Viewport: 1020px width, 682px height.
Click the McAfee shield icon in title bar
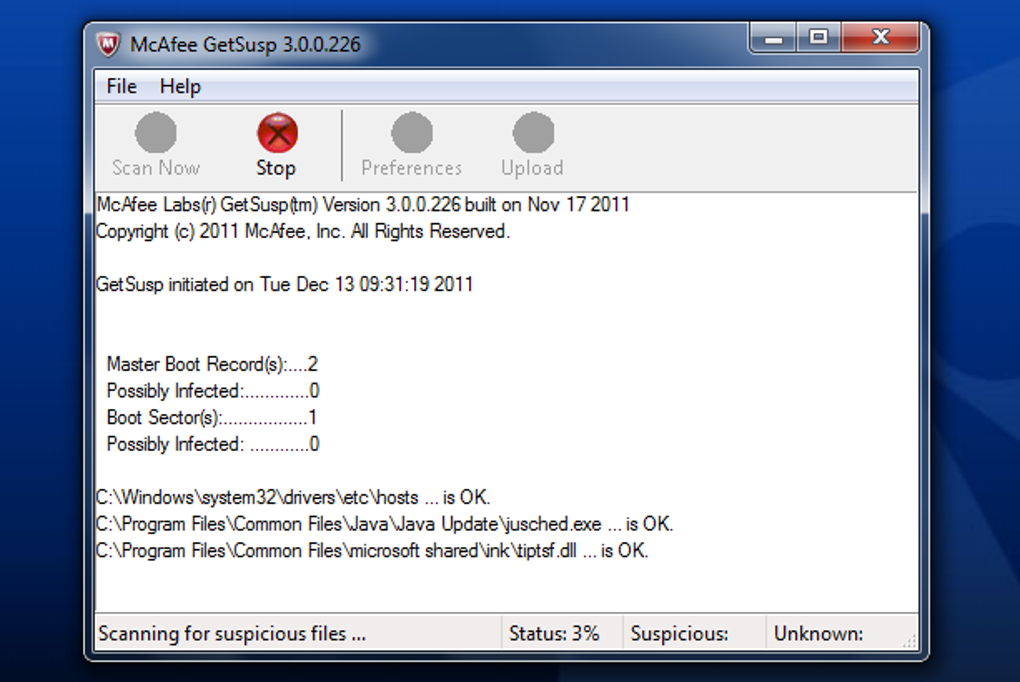click(x=108, y=45)
